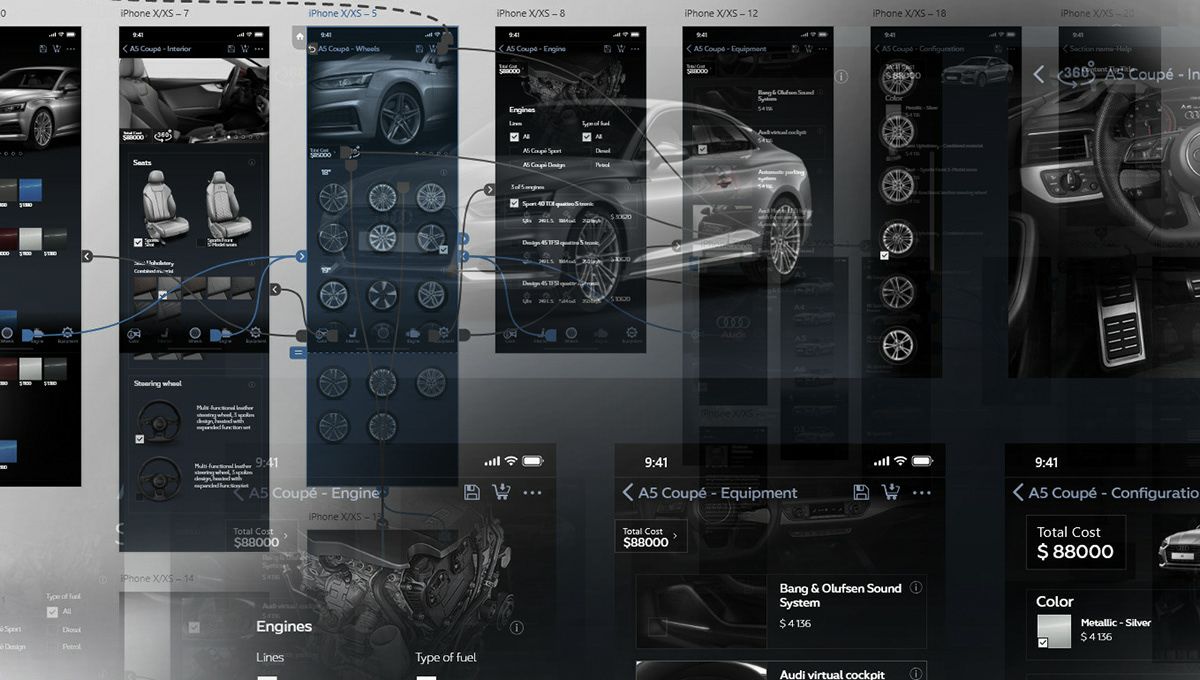Select artboard label iPhone X/XS – 5
This screenshot has width=1200, height=680.
(342, 14)
